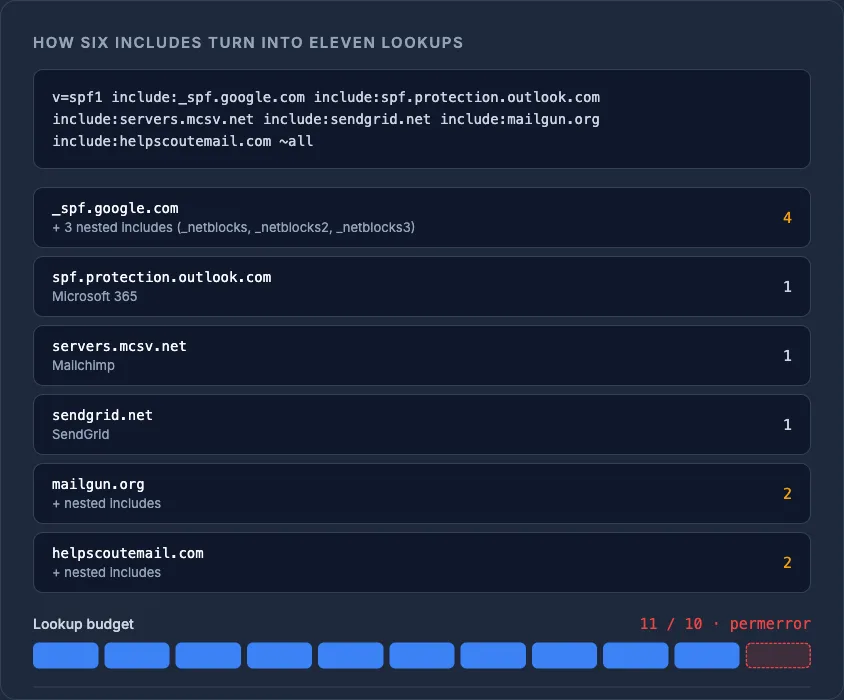Click the lookup count 1 for sendgrid.net

click(787, 424)
